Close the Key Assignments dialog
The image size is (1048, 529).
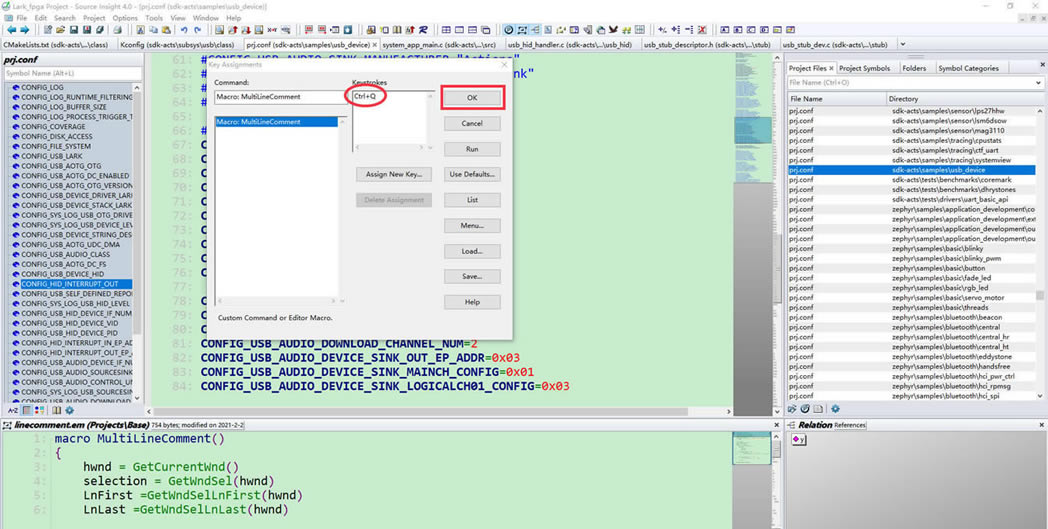coord(504,65)
